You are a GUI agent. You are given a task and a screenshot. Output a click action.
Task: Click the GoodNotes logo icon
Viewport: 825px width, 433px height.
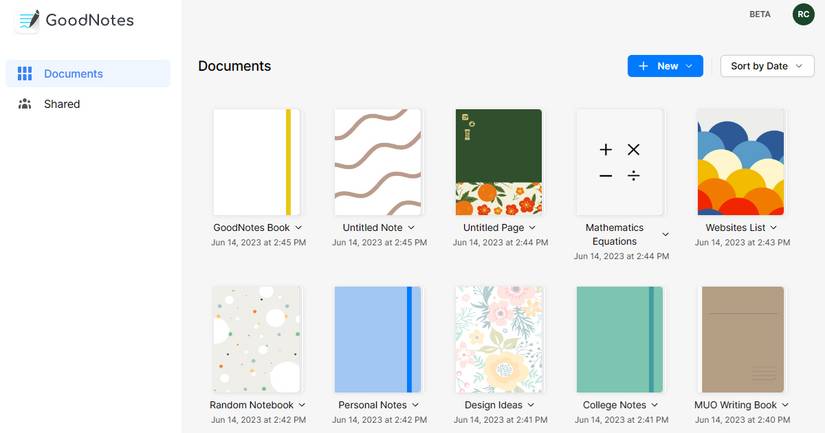pos(28,21)
